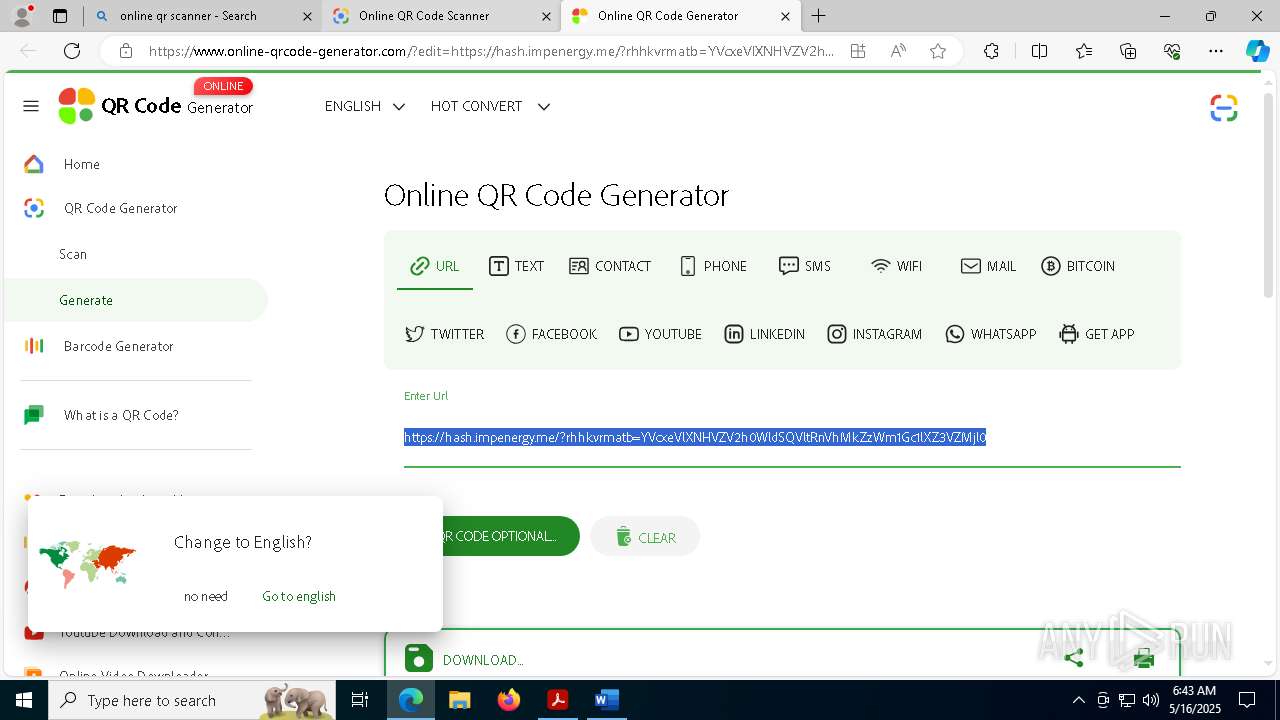Open Favorites list icon
1280x720 pixels.
(1084, 51)
